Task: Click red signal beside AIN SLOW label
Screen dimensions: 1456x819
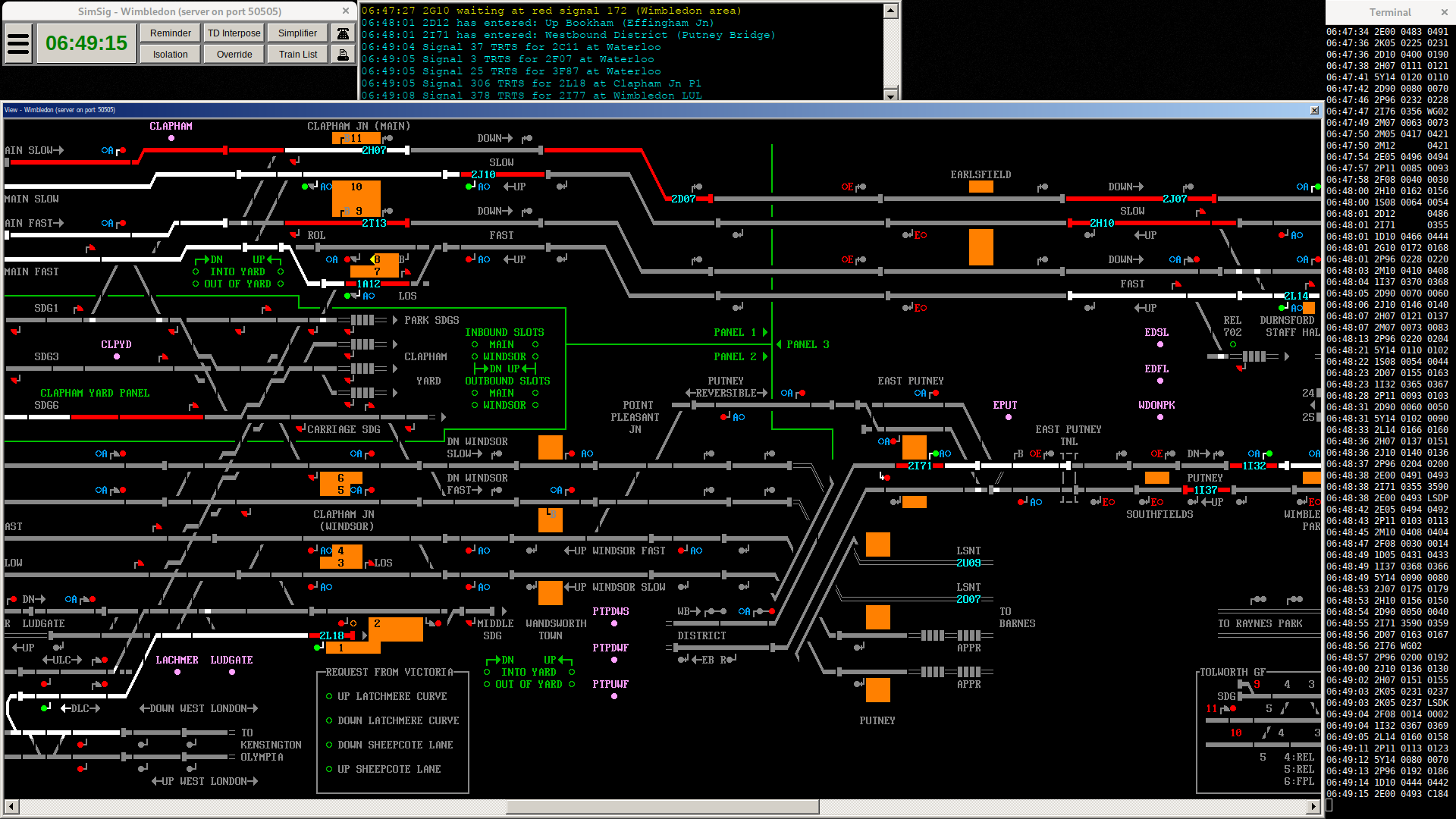Action: pyautogui.click(x=122, y=150)
